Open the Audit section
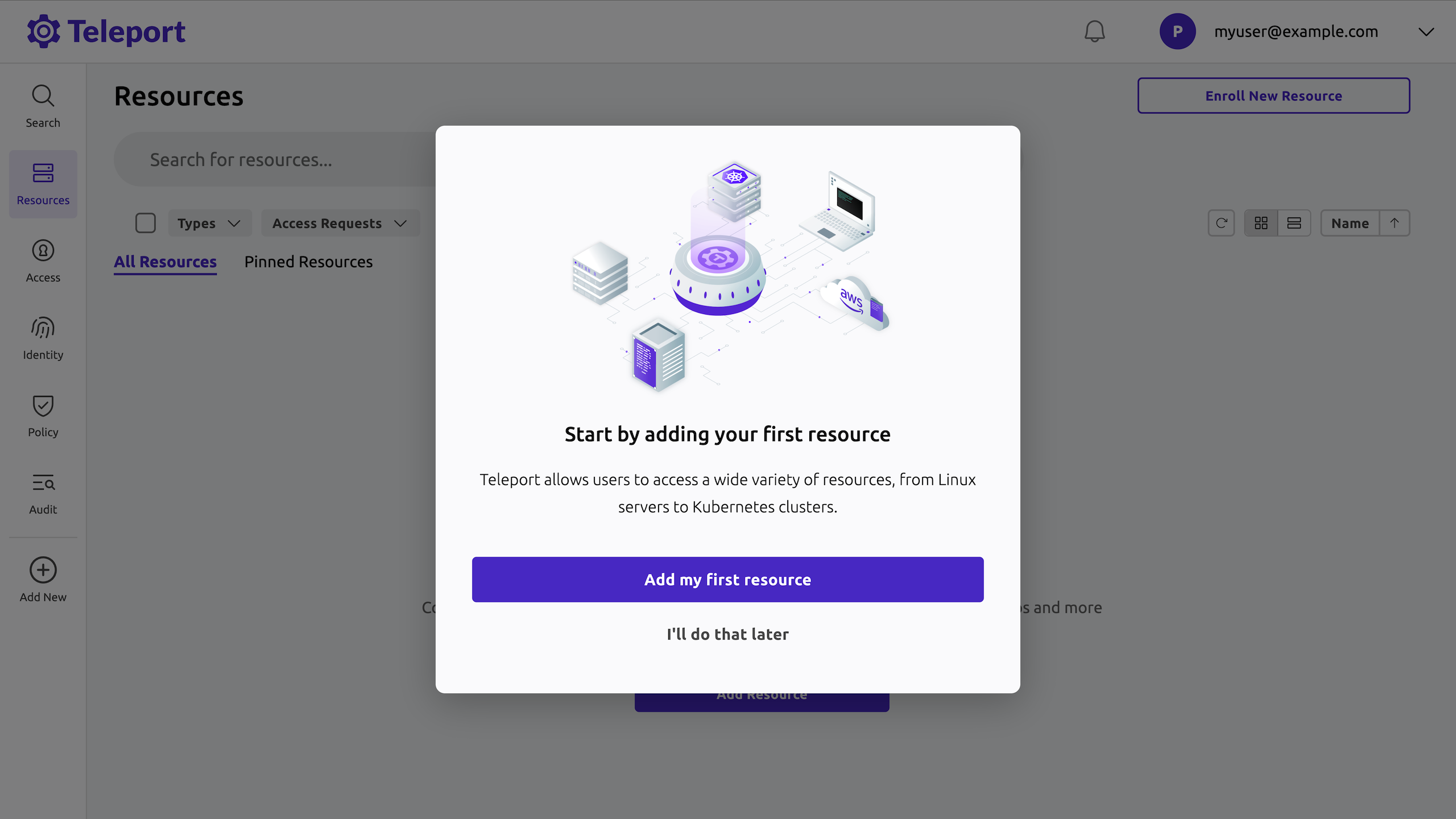This screenshot has width=1456, height=819. click(43, 493)
